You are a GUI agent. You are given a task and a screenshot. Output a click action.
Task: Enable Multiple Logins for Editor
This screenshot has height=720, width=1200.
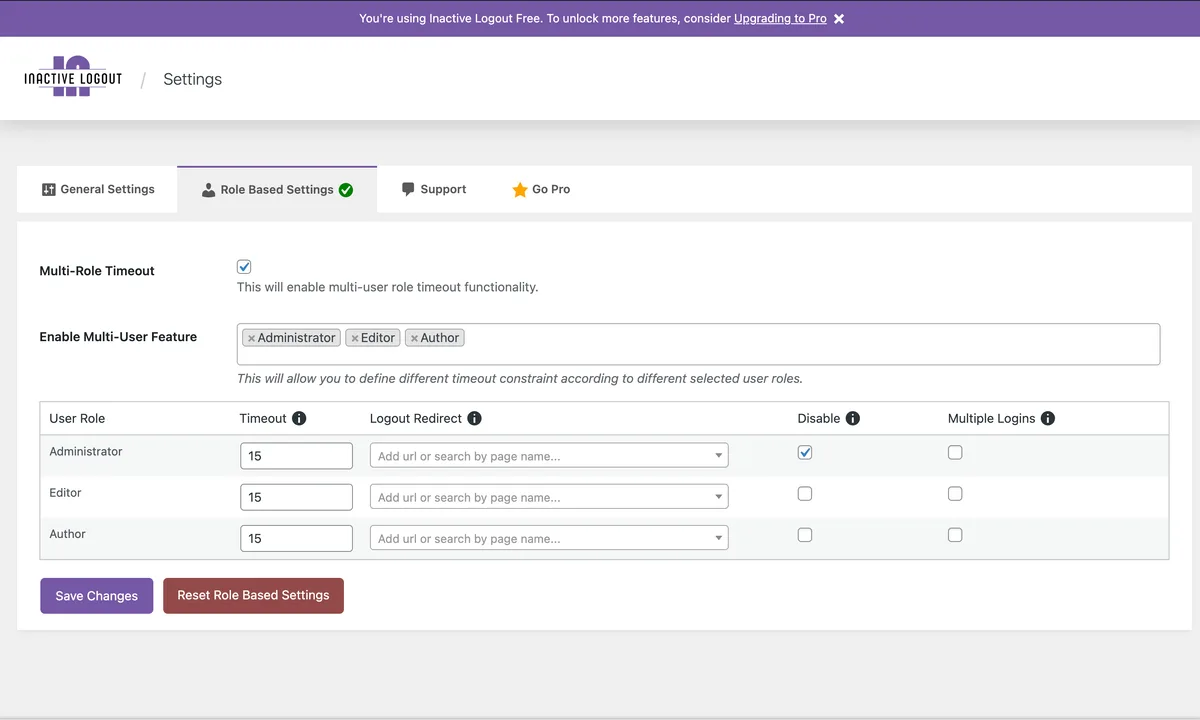tap(955, 493)
